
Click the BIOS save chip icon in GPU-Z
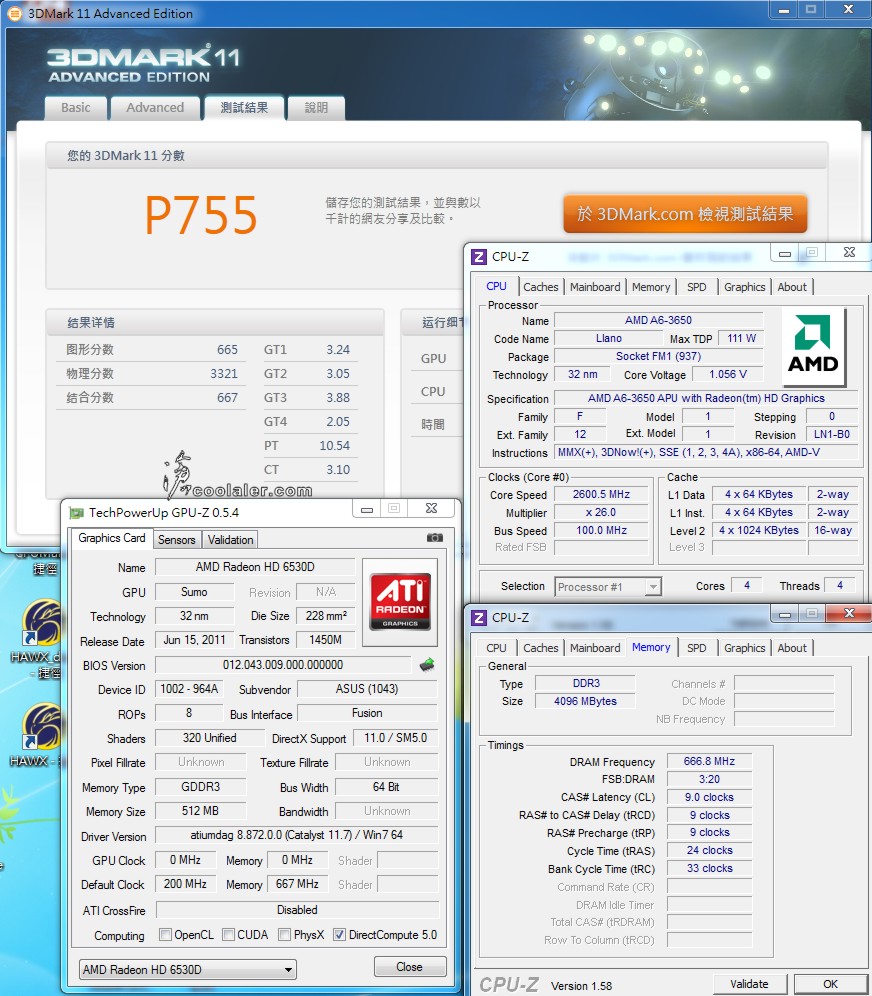[427, 665]
